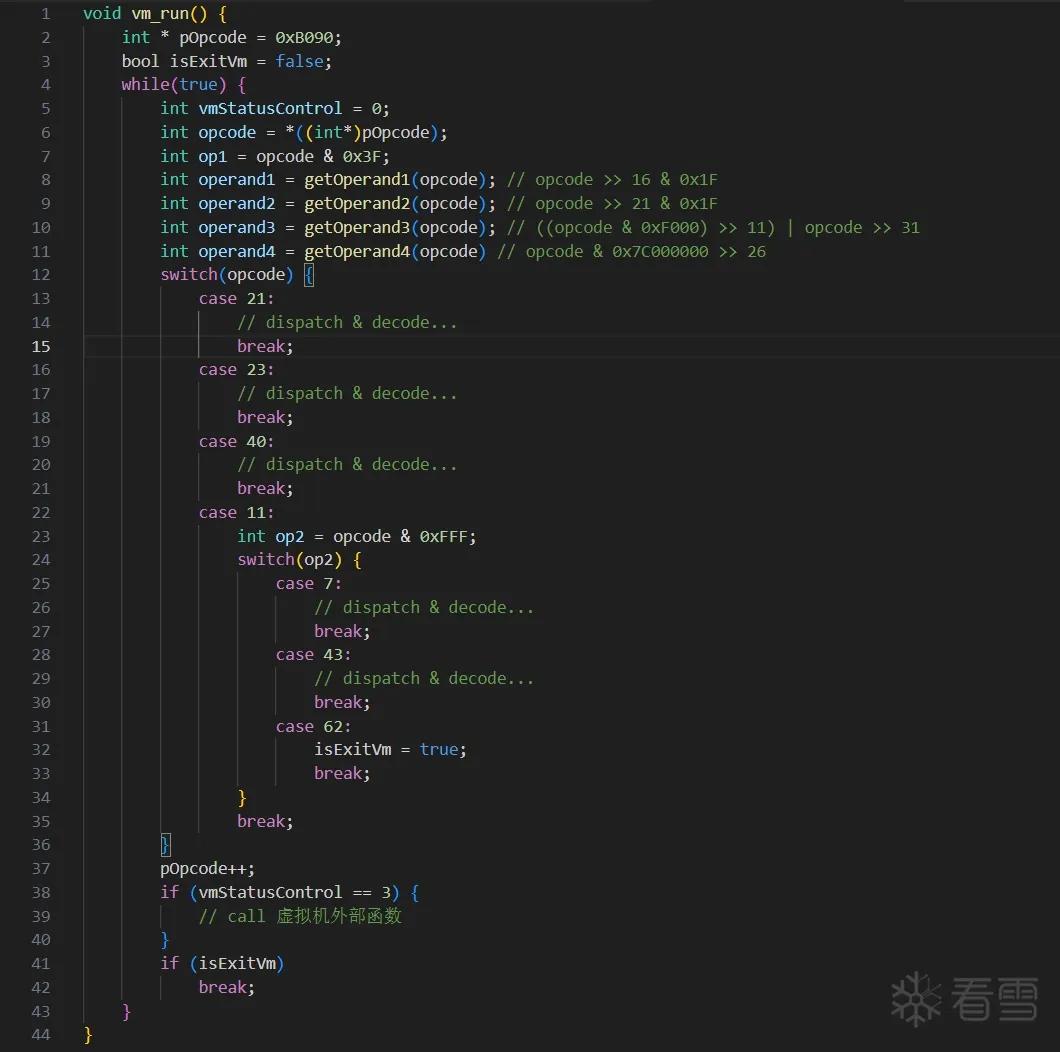Click the 'if (isExitVm)' statement

222,964
